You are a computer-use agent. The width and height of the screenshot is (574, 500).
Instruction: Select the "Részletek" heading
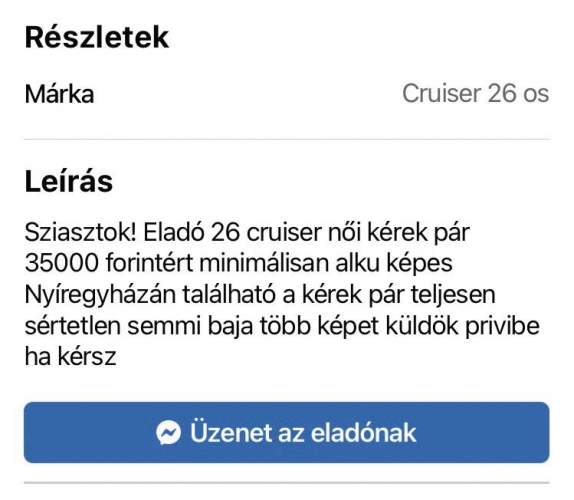point(97,37)
